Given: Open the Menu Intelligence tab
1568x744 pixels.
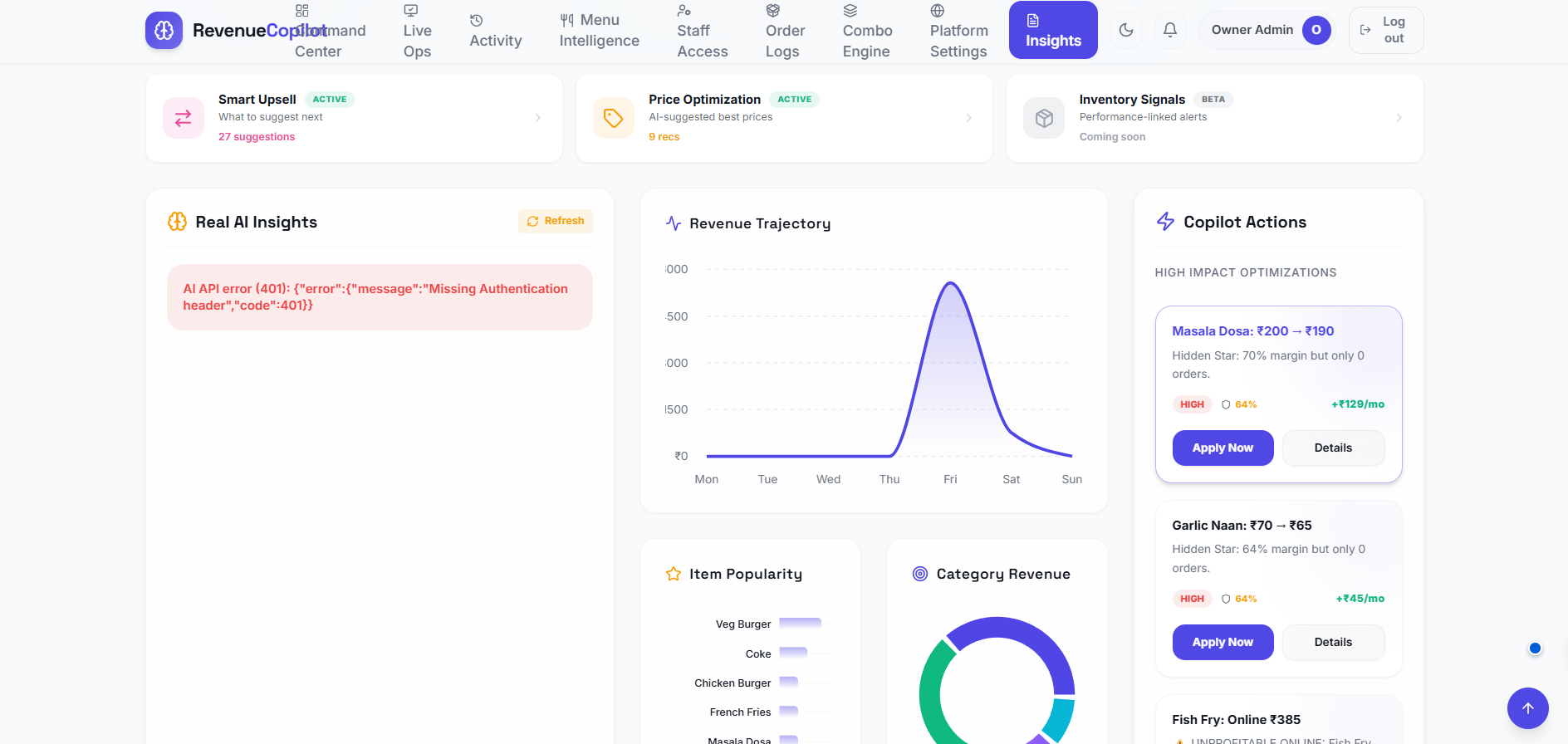Looking at the screenshot, I should (599, 30).
